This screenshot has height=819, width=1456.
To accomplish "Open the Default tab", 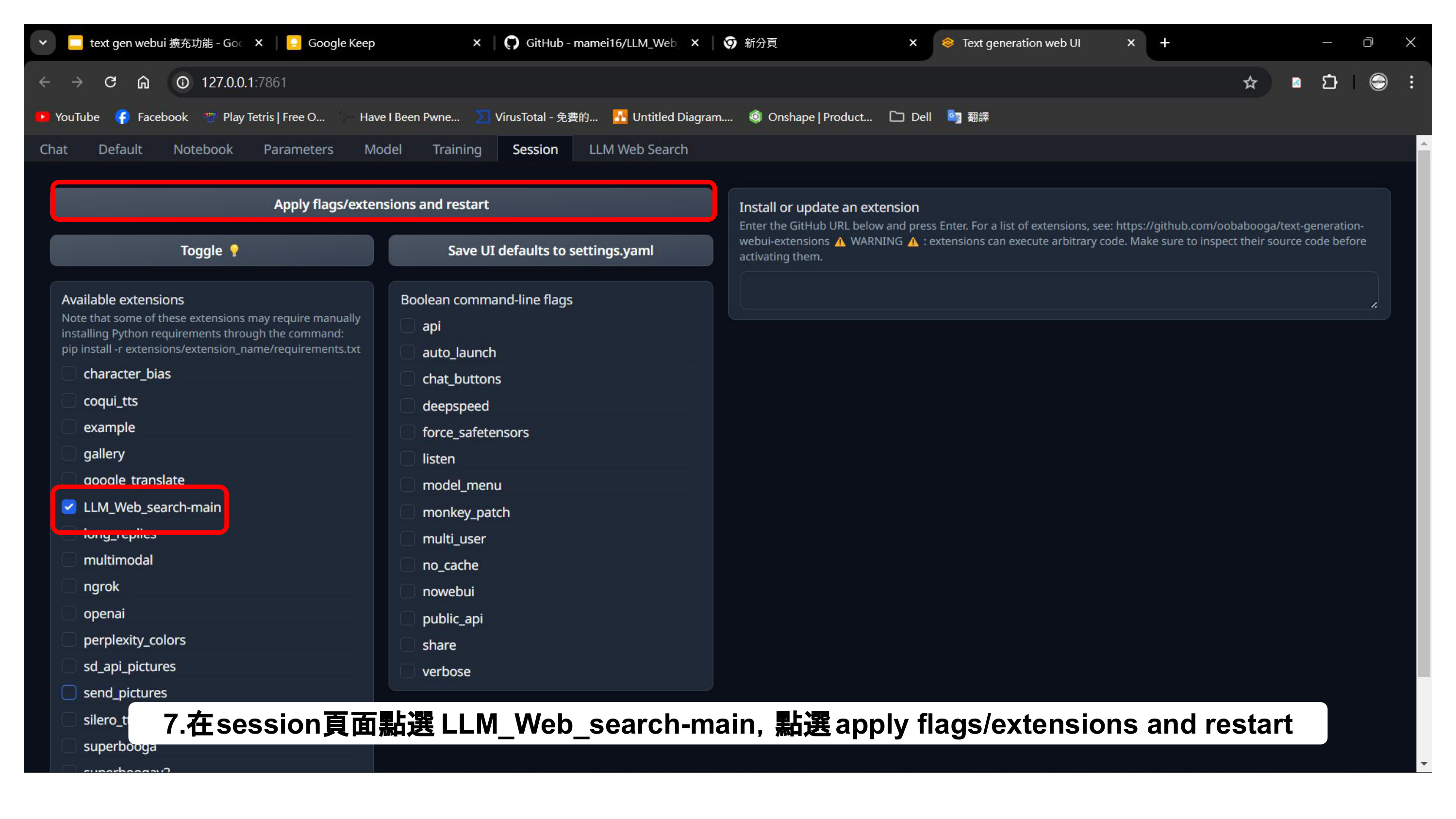I will click(x=120, y=149).
